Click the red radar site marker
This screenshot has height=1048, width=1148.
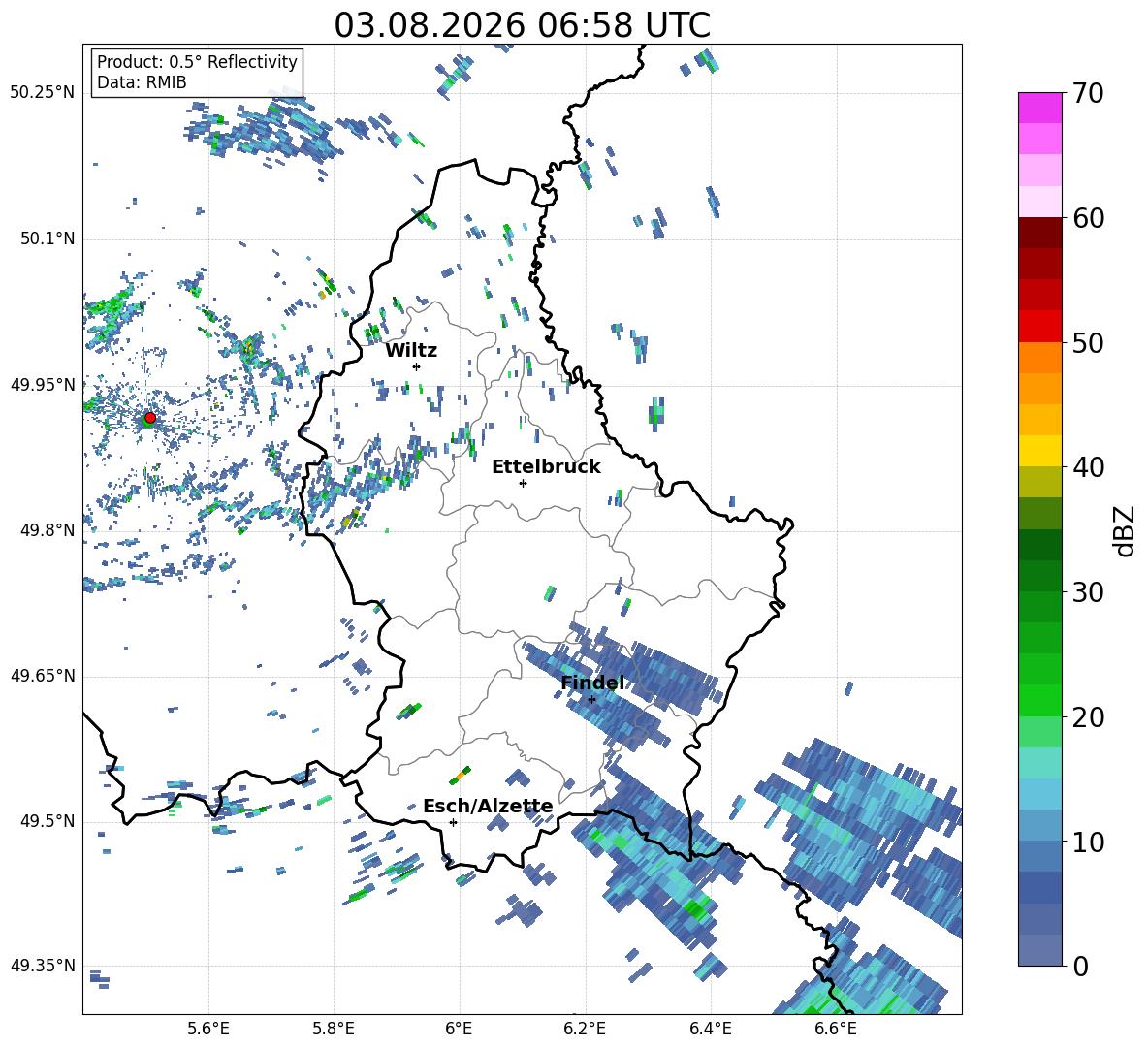[x=150, y=417]
